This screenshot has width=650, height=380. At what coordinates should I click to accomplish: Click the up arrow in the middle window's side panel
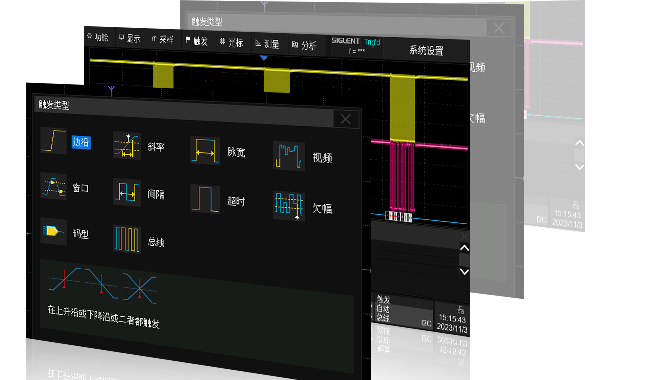pyautogui.click(x=464, y=248)
